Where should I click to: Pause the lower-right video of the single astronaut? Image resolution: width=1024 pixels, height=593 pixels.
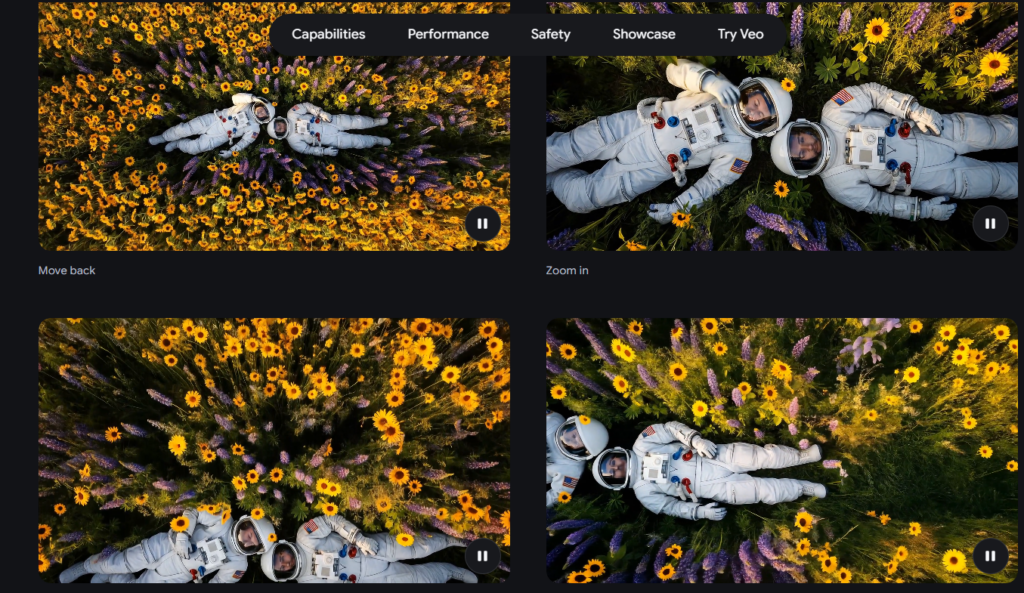pyautogui.click(x=990, y=556)
